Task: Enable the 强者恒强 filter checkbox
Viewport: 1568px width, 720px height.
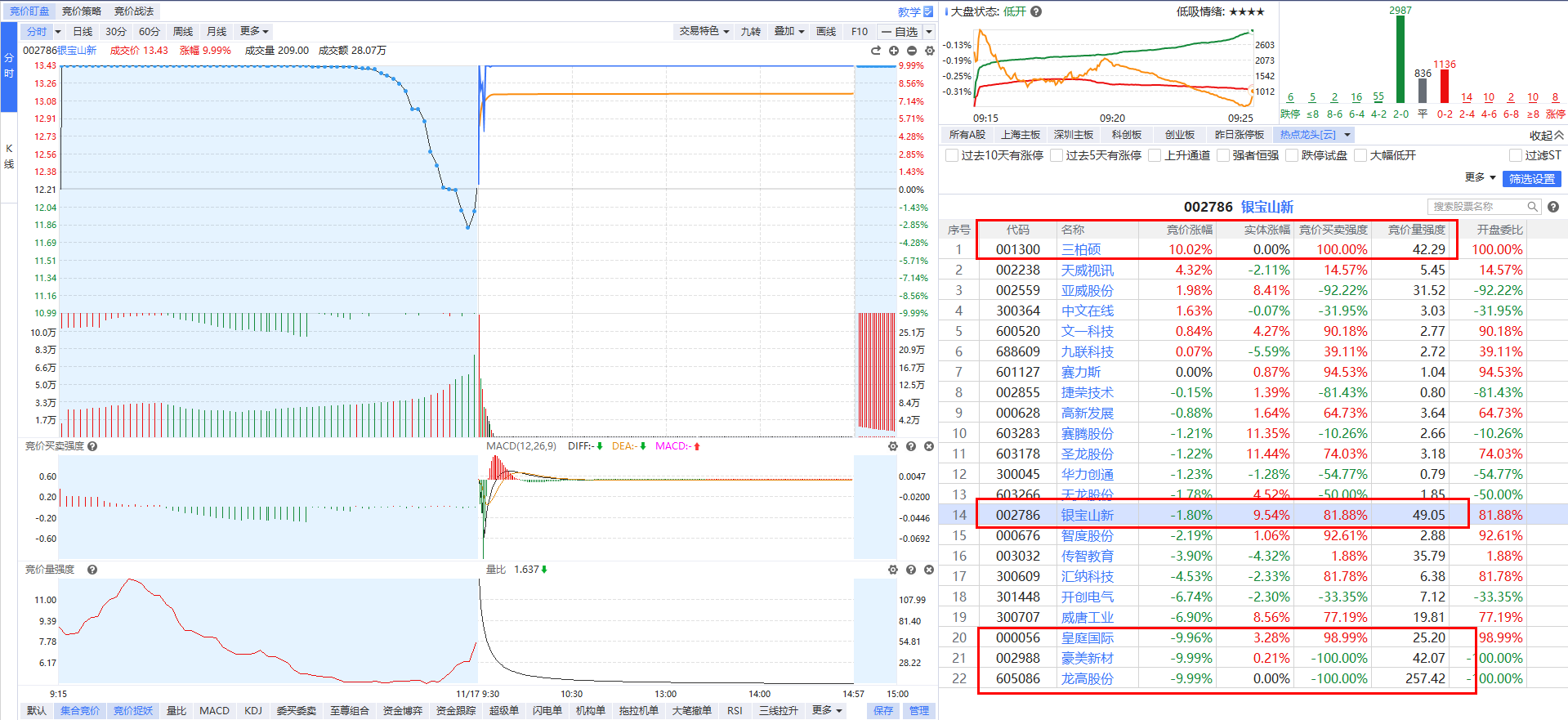Action: point(1223,155)
